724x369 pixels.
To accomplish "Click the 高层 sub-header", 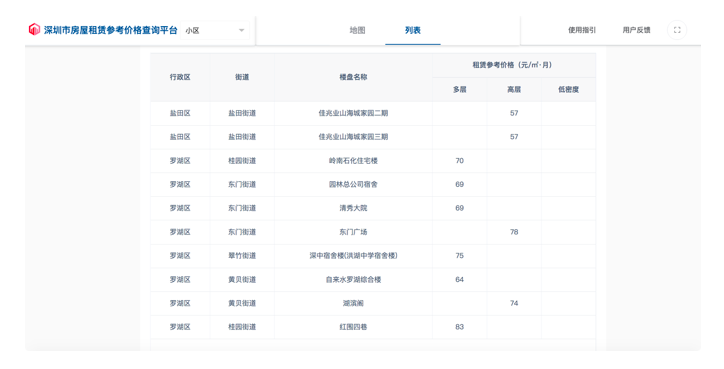I will 514,90.
